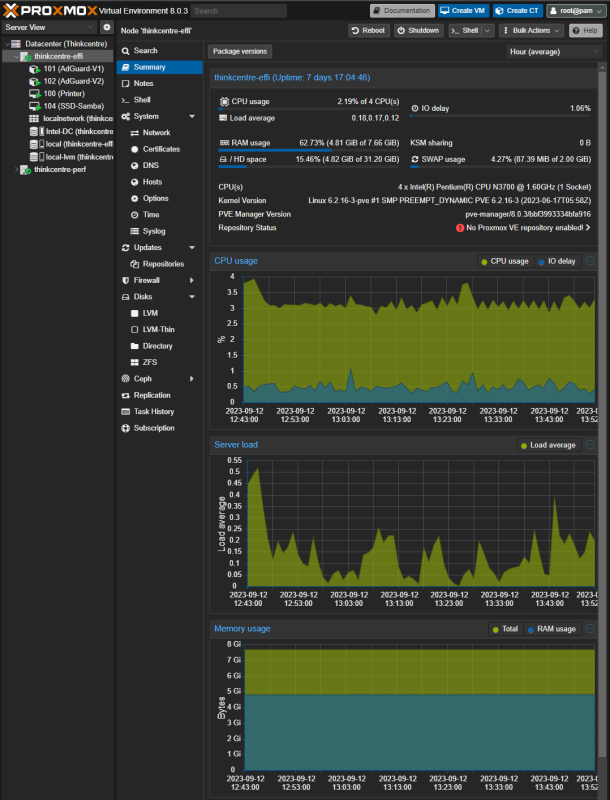The height and width of the screenshot is (800, 610).
Task: Select the Intel-DC storage entry
Action: coord(71,131)
